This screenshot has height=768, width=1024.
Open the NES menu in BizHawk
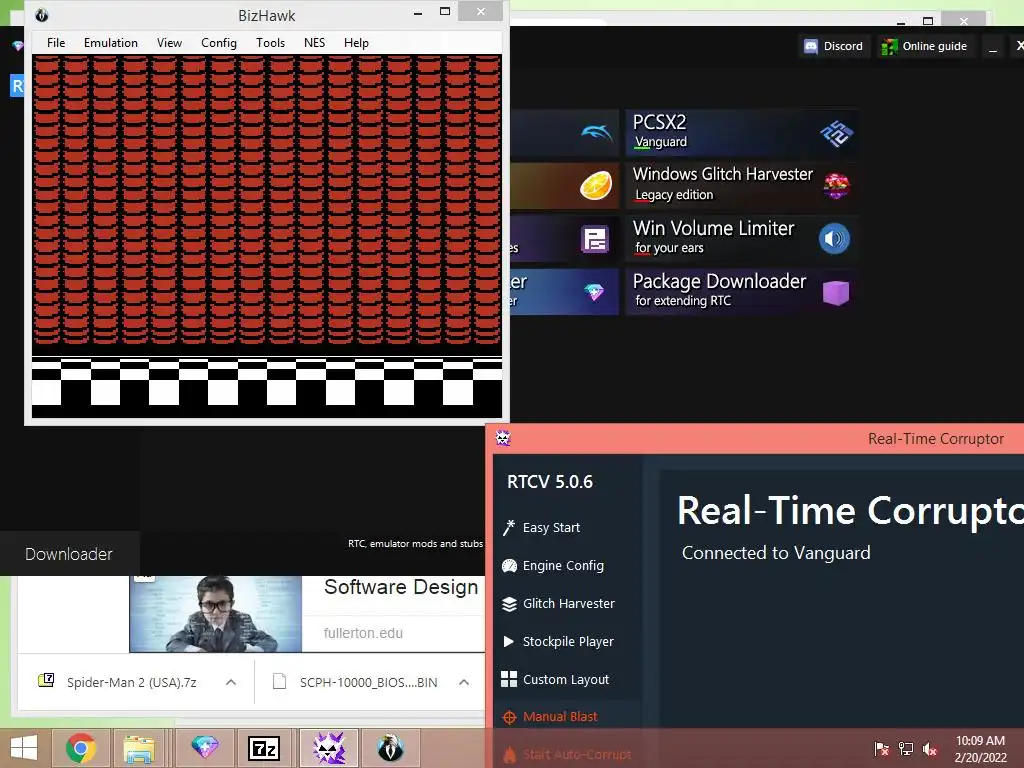tap(314, 43)
